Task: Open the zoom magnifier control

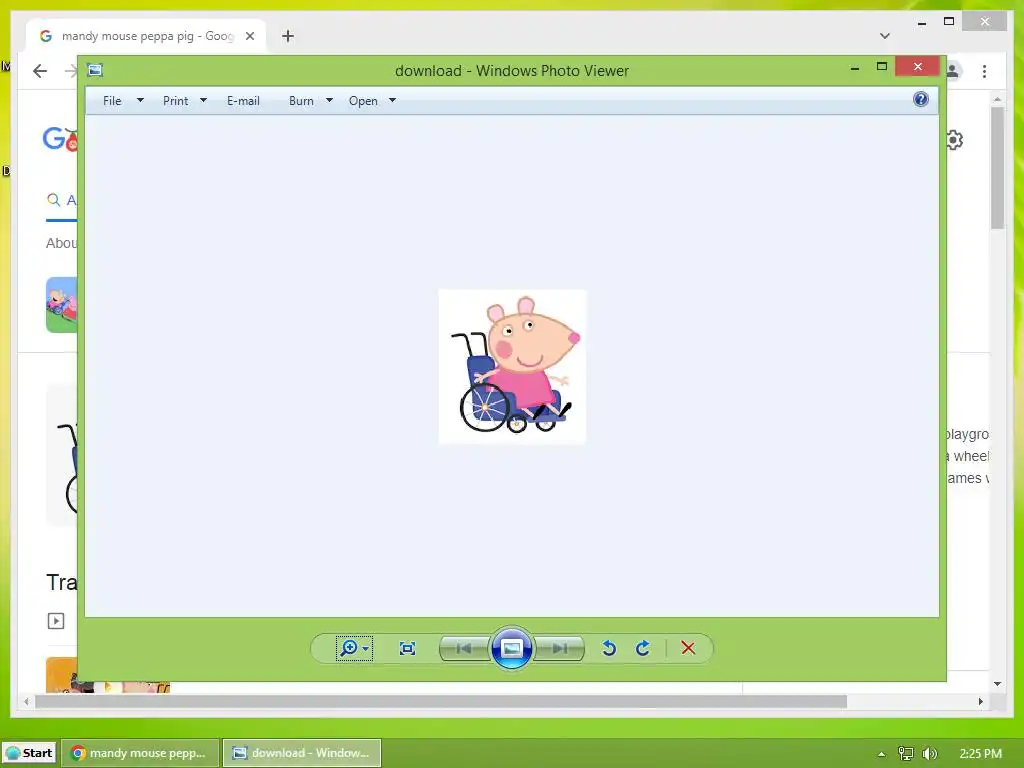Action: tap(349, 648)
